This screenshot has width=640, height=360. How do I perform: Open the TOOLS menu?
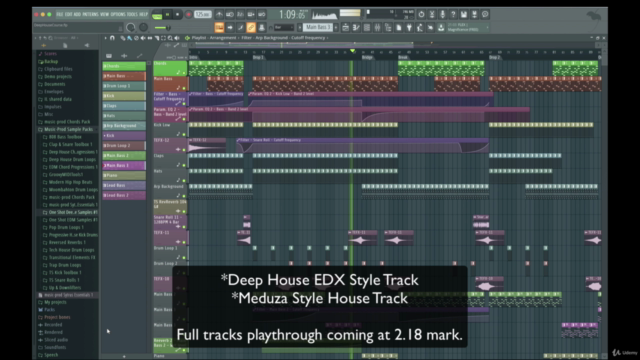pyautogui.click(x=132, y=14)
